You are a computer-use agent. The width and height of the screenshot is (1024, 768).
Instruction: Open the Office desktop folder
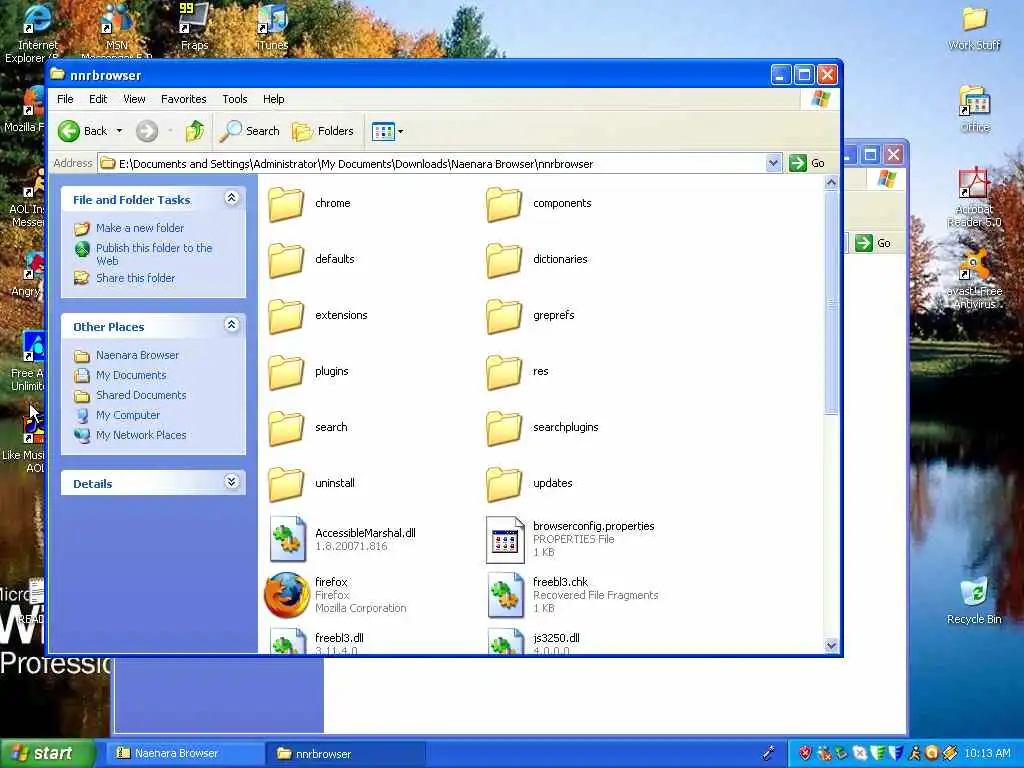click(x=974, y=109)
